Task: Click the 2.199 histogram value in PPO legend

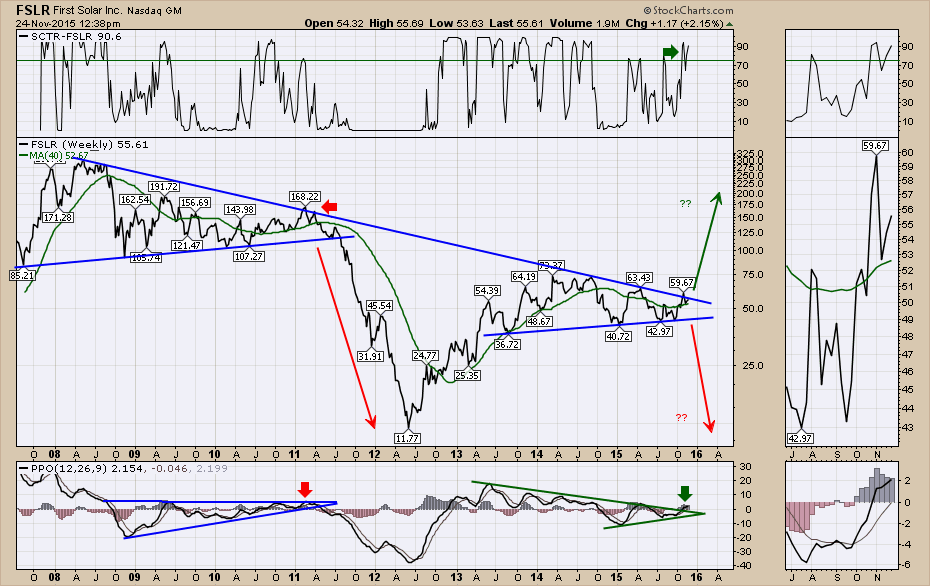Action: click(x=212, y=469)
